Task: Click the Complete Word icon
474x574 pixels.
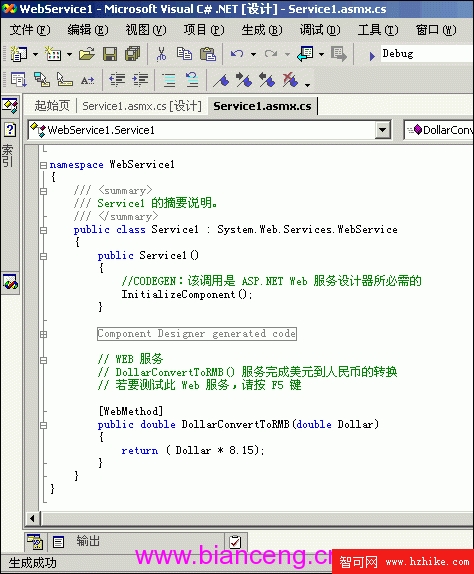Action: pos(87,80)
